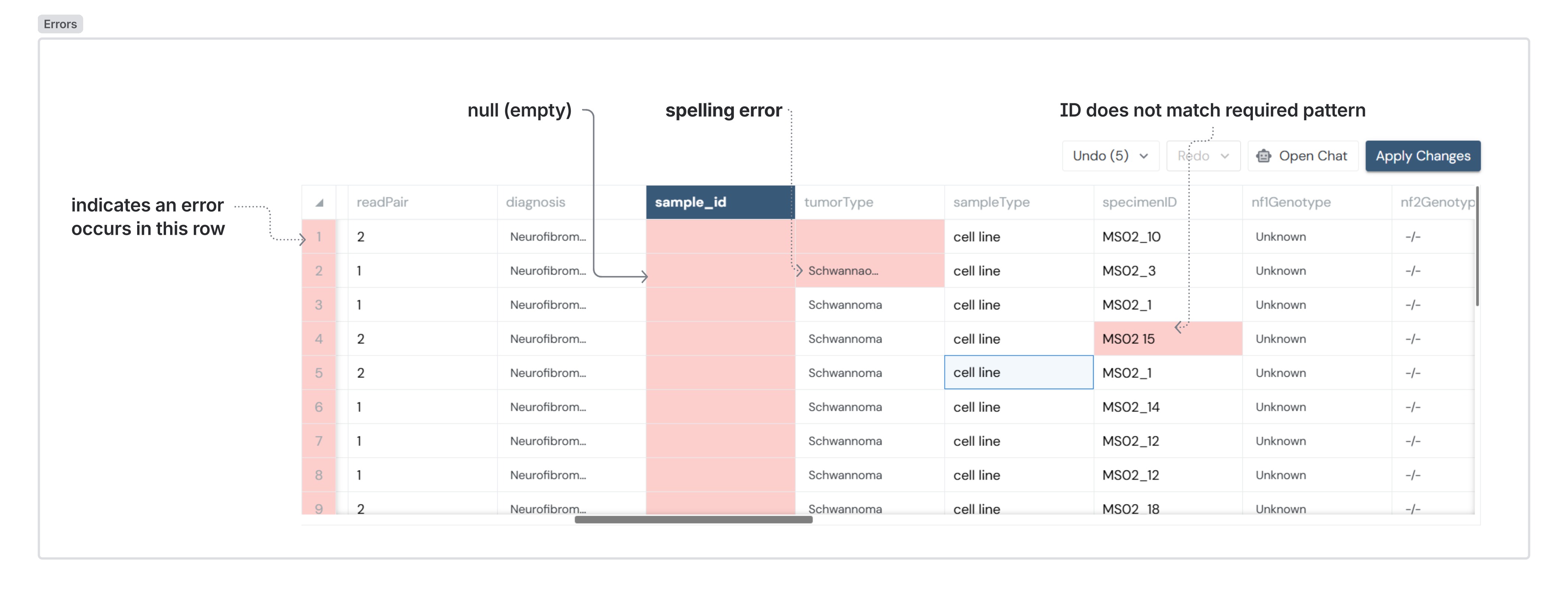
Task: Click the selected cell line cell in row 5
Action: click(x=1018, y=372)
